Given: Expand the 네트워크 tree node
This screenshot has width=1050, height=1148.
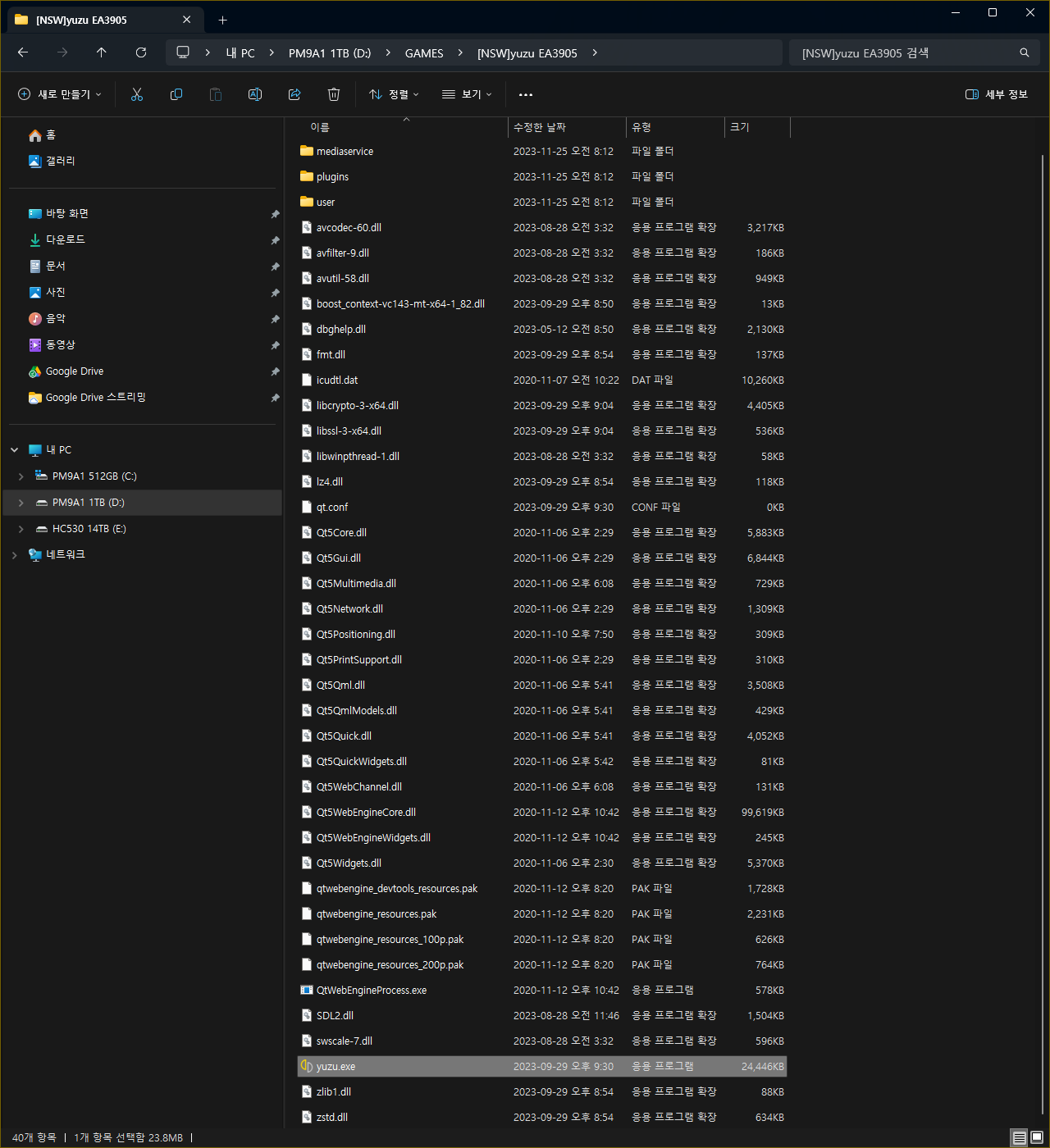Looking at the screenshot, I should click(15, 555).
